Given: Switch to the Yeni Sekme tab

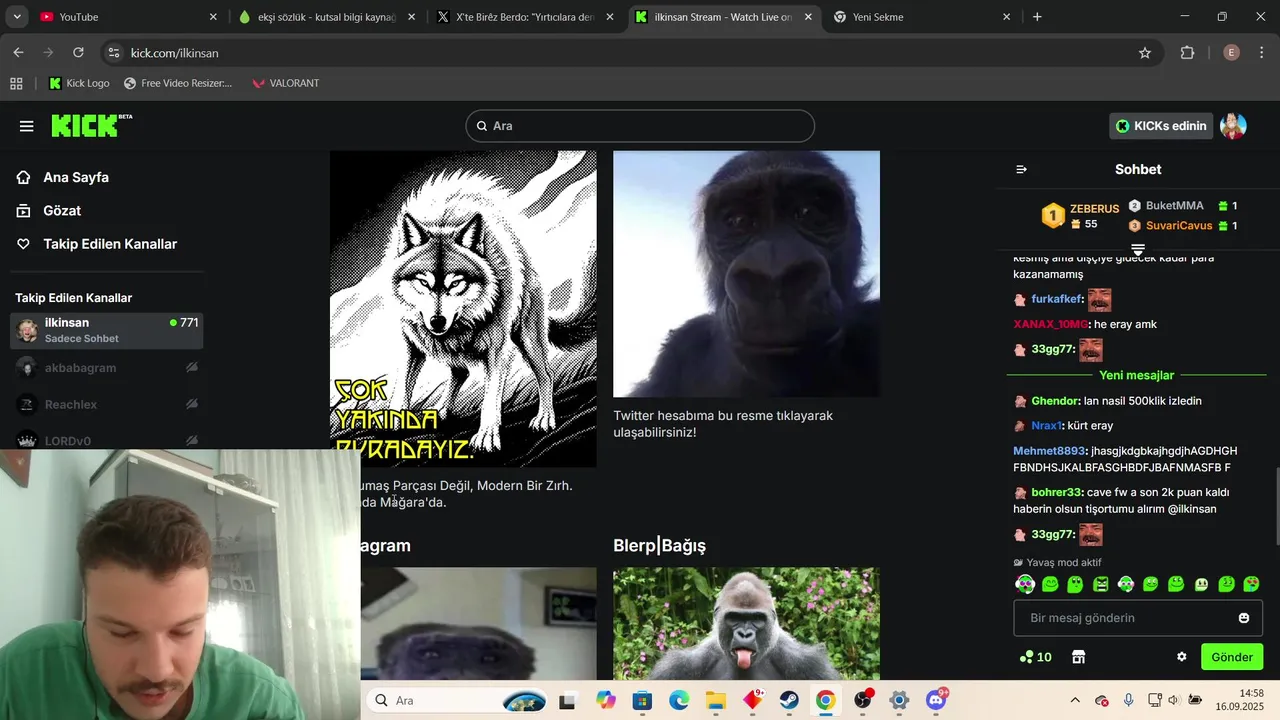Looking at the screenshot, I should click(924, 17).
